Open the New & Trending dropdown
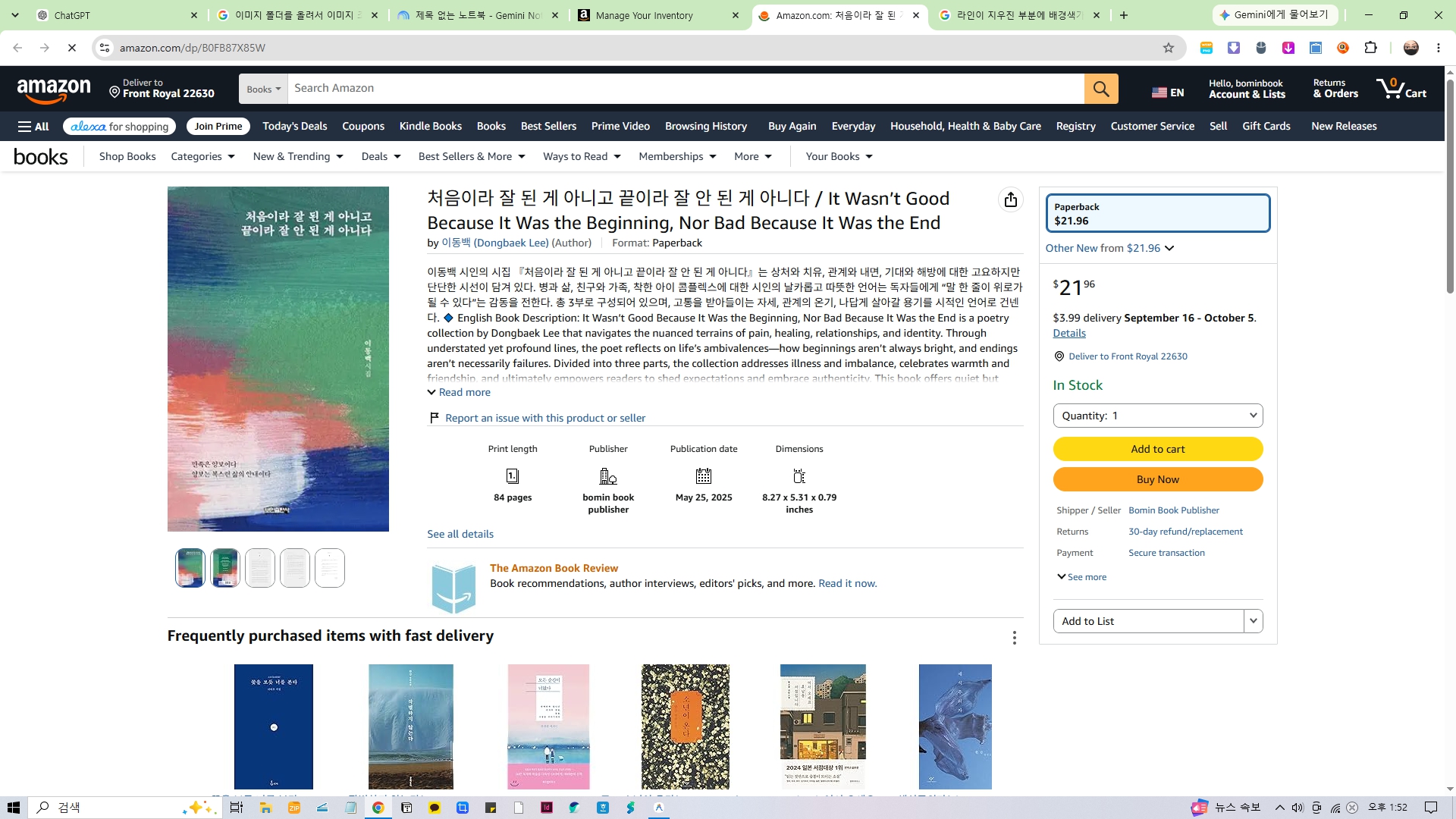The height and width of the screenshot is (819, 1456). [x=298, y=156]
